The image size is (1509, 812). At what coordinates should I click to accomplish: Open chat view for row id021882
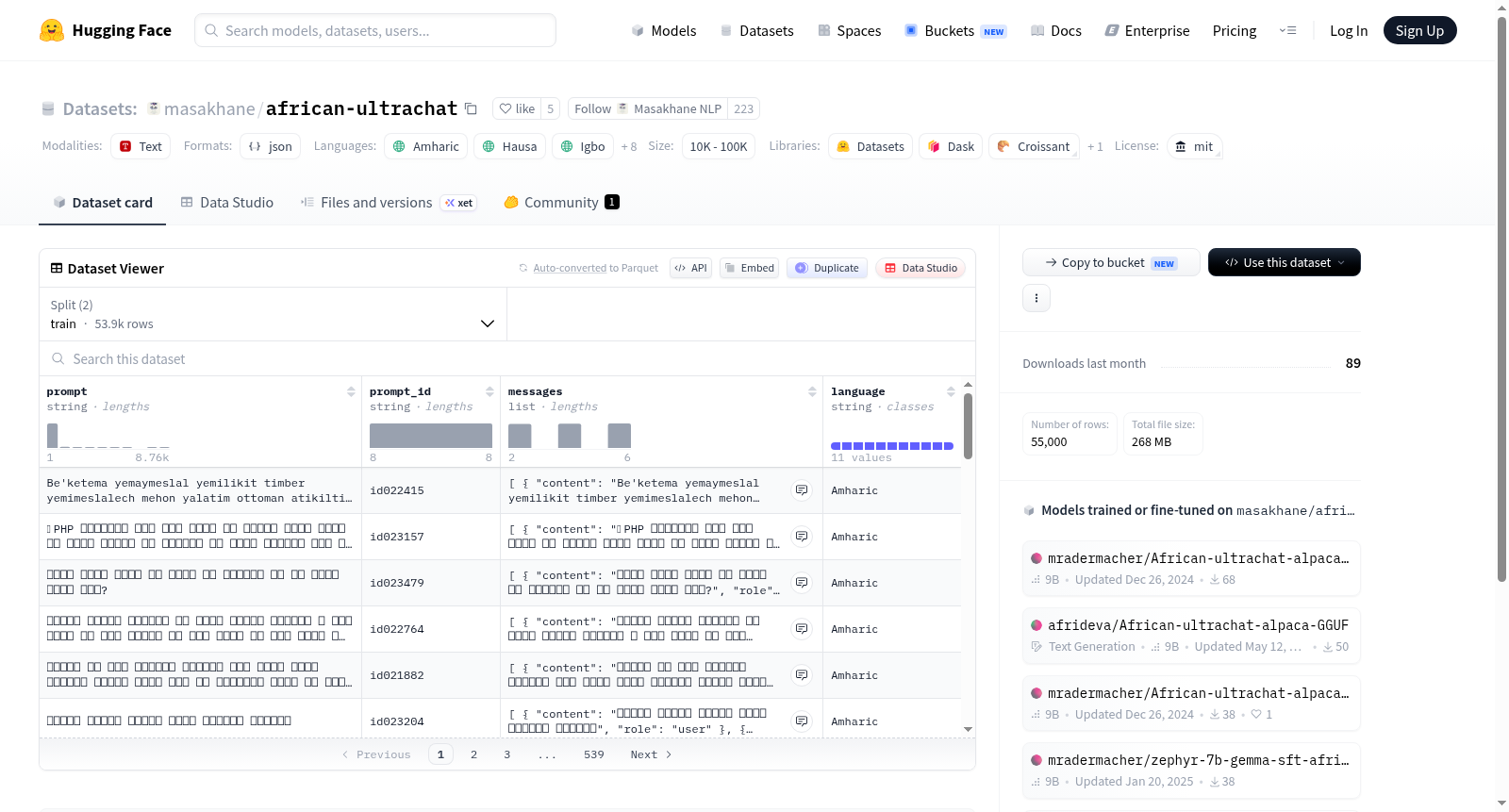802,675
